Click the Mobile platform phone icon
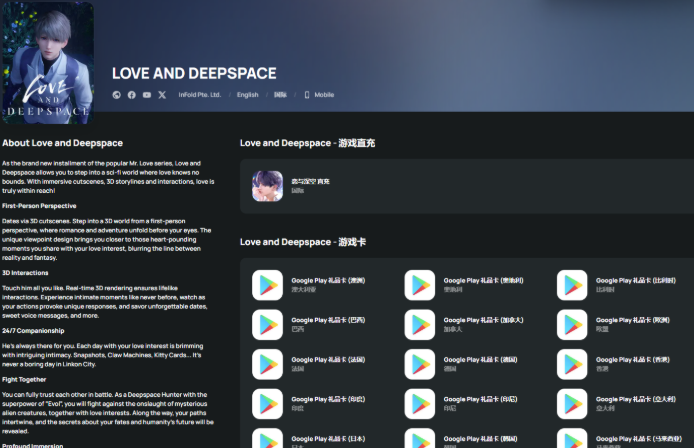The width and height of the screenshot is (694, 448). coord(307,95)
